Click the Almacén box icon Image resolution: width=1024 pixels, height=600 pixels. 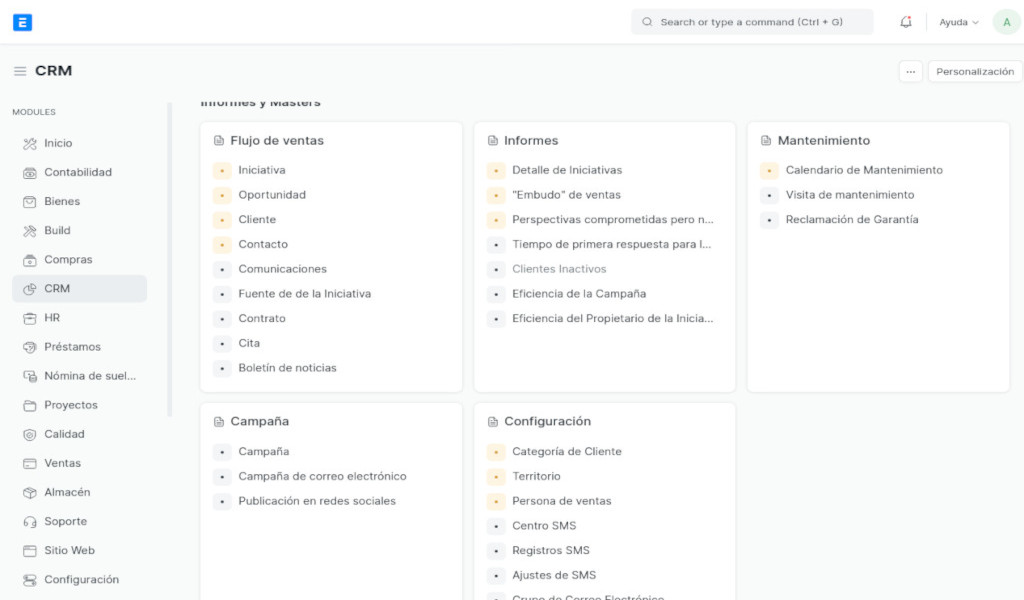30,493
